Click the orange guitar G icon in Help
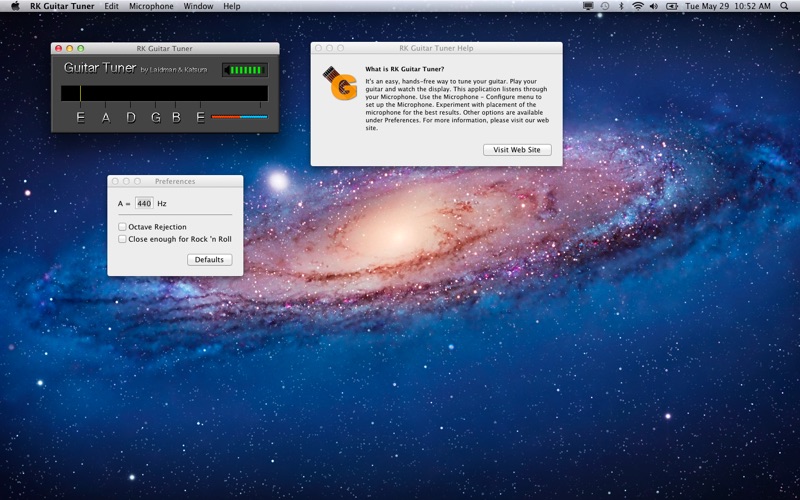The width and height of the screenshot is (800, 500). [340, 83]
